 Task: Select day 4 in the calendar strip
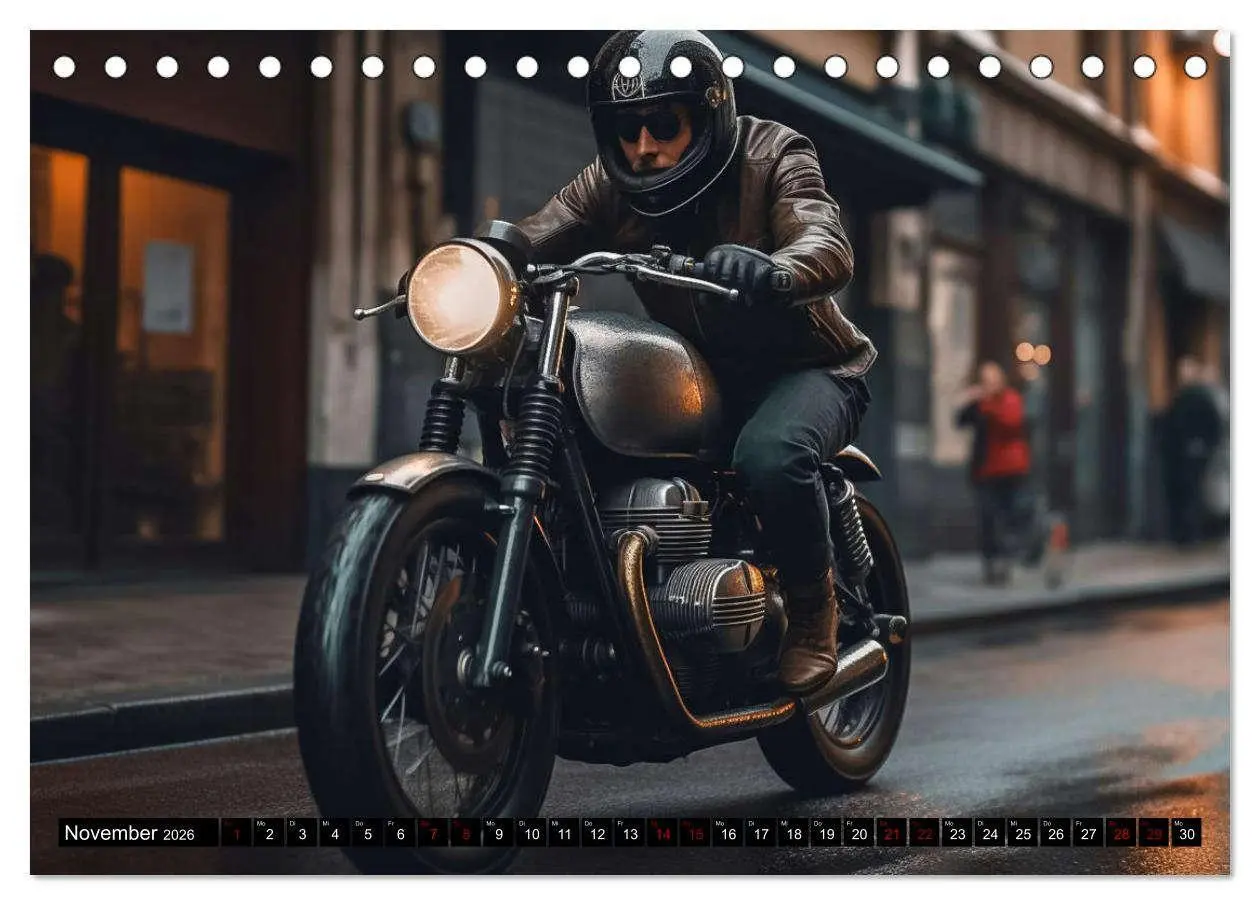click(334, 833)
